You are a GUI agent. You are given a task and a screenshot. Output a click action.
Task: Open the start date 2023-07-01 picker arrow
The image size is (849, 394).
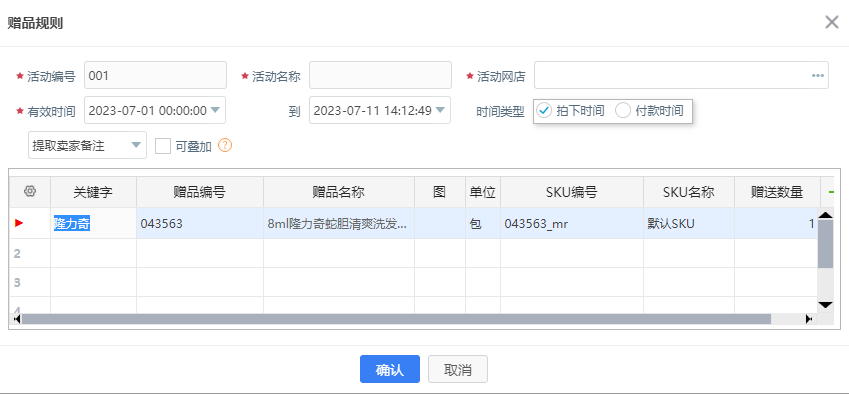215,110
